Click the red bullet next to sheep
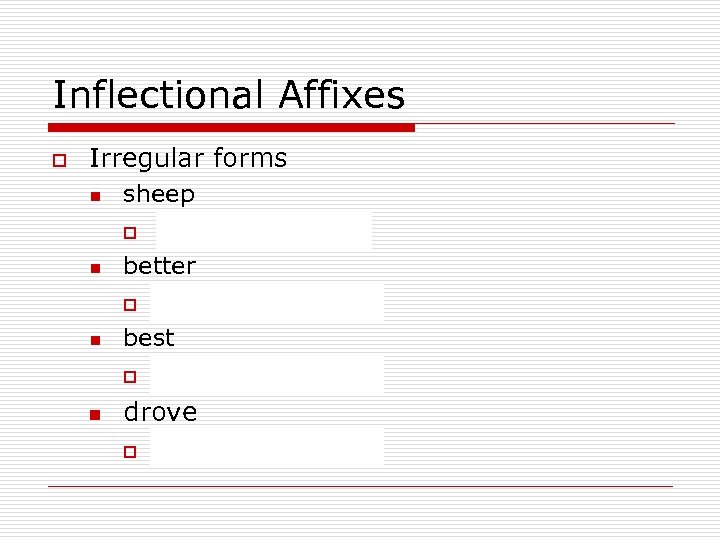Screen dimensions: 720x540 coord(94,197)
